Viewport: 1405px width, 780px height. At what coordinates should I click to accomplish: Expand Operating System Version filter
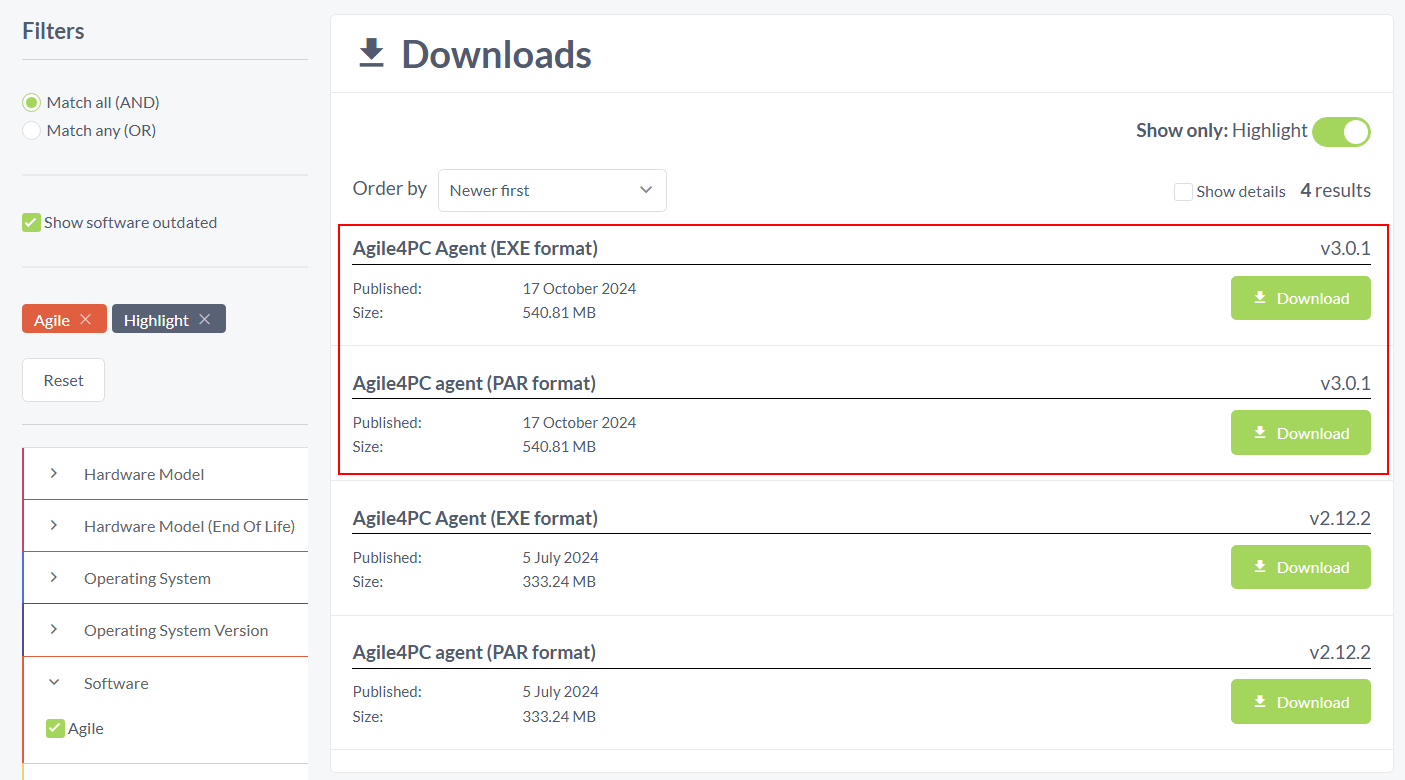[x=166, y=630]
